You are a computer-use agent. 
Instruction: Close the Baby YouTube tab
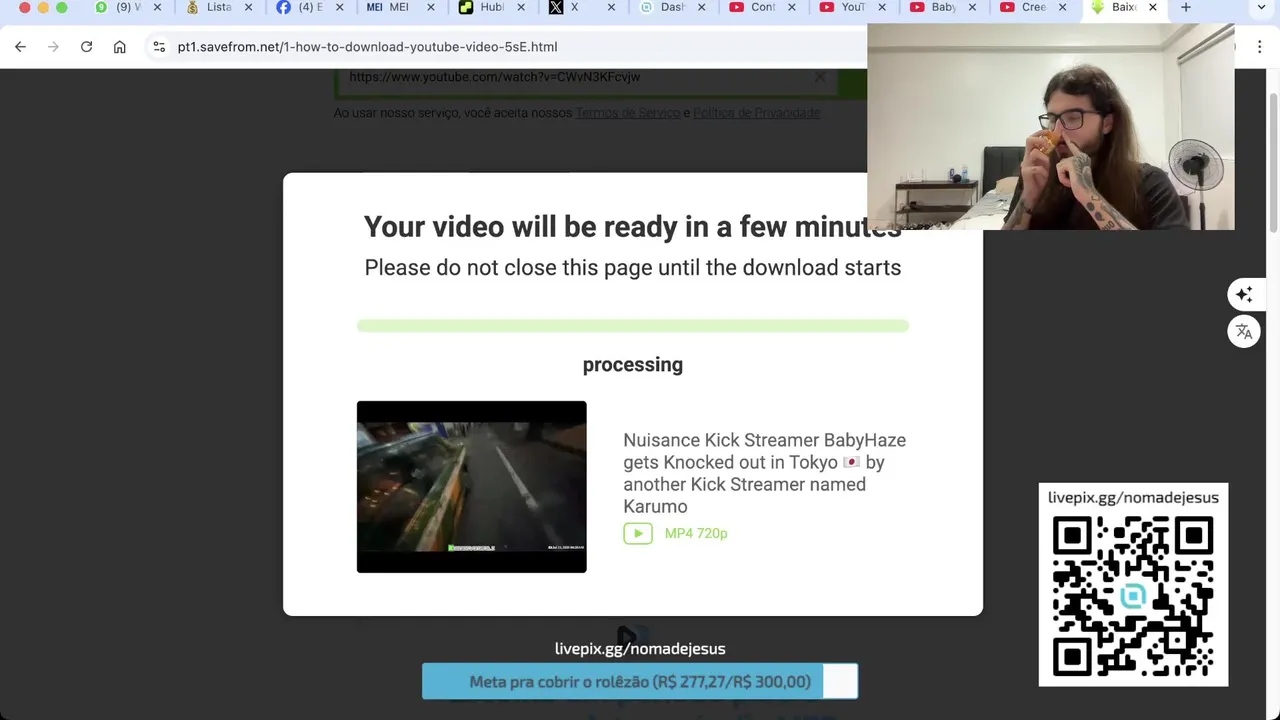[x=972, y=7]
